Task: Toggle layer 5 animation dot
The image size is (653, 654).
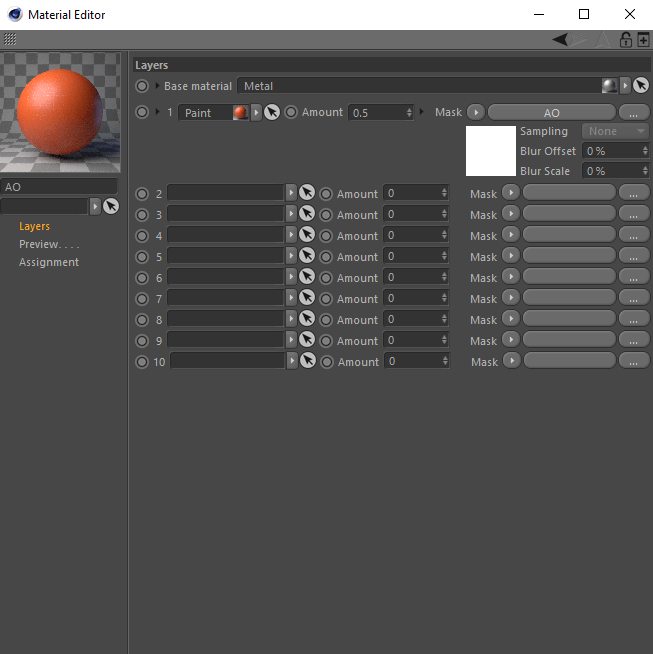Action: pos(142,257)
